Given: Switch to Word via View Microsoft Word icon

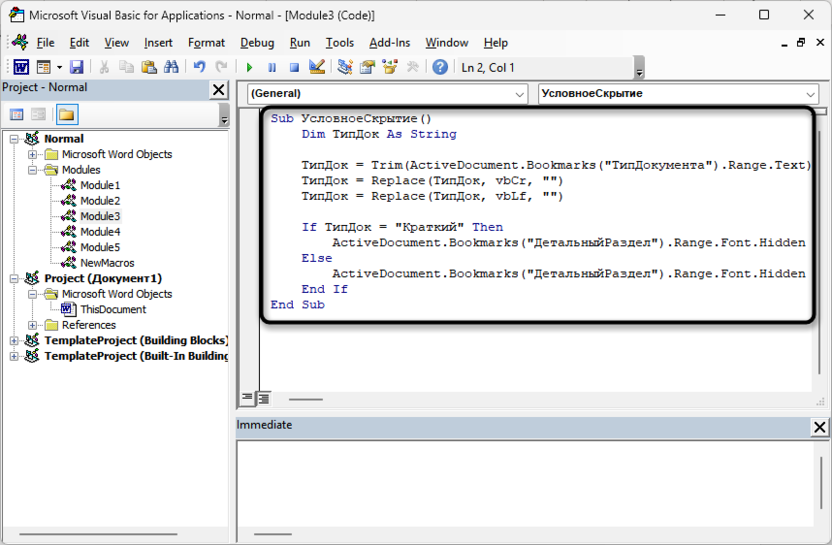Looking at the screenshot, I should pos(20,67).
